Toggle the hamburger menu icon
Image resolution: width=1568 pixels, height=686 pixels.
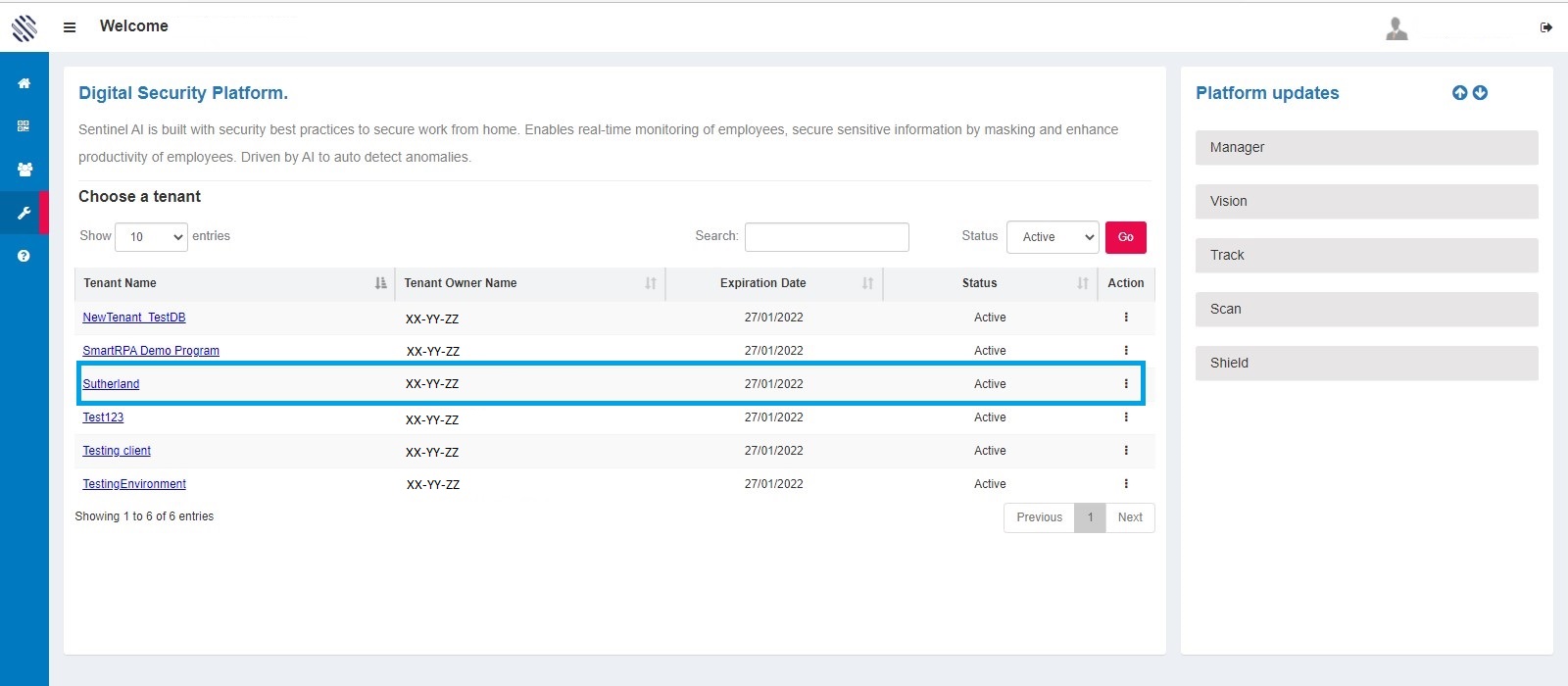coord(70,27)
